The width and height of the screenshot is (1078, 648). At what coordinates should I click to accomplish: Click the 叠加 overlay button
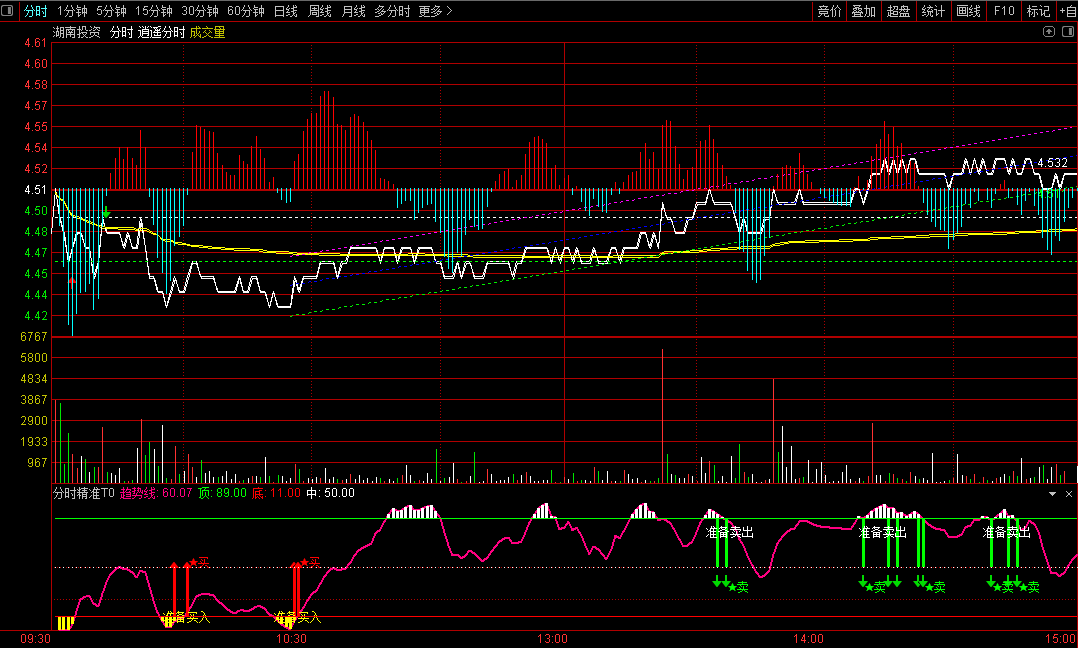(863, 11)
